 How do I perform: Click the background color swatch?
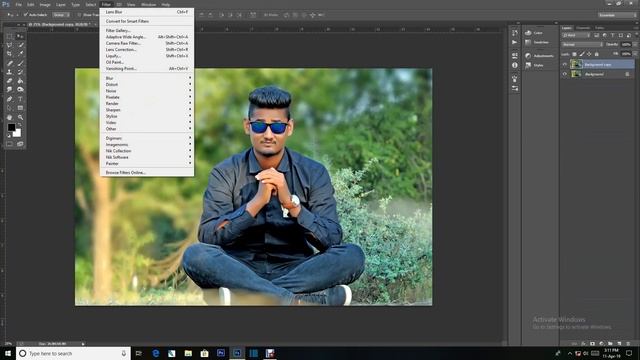coord(18,134)
